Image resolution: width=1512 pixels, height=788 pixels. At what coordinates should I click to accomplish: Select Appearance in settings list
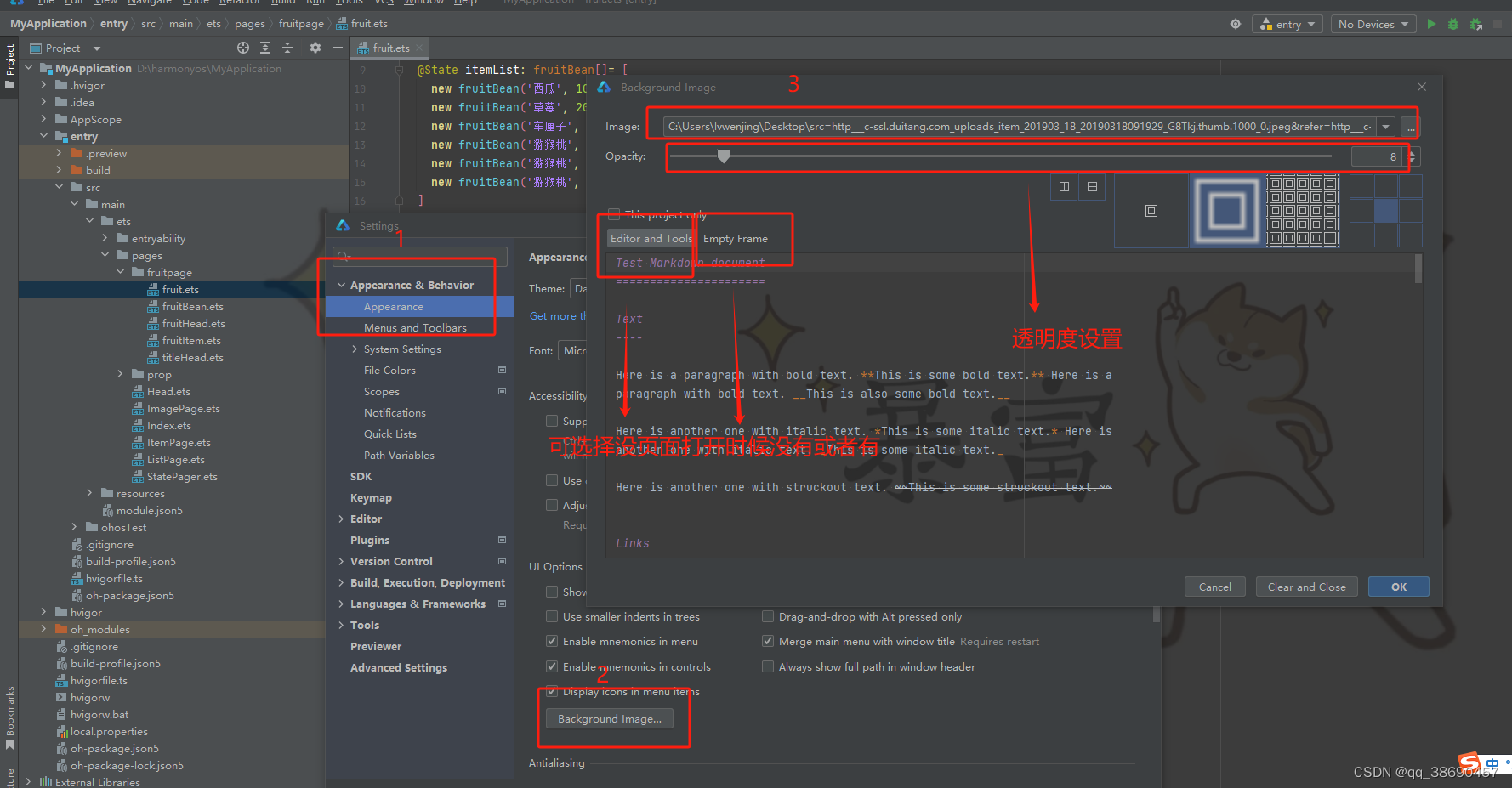point(420,306)
